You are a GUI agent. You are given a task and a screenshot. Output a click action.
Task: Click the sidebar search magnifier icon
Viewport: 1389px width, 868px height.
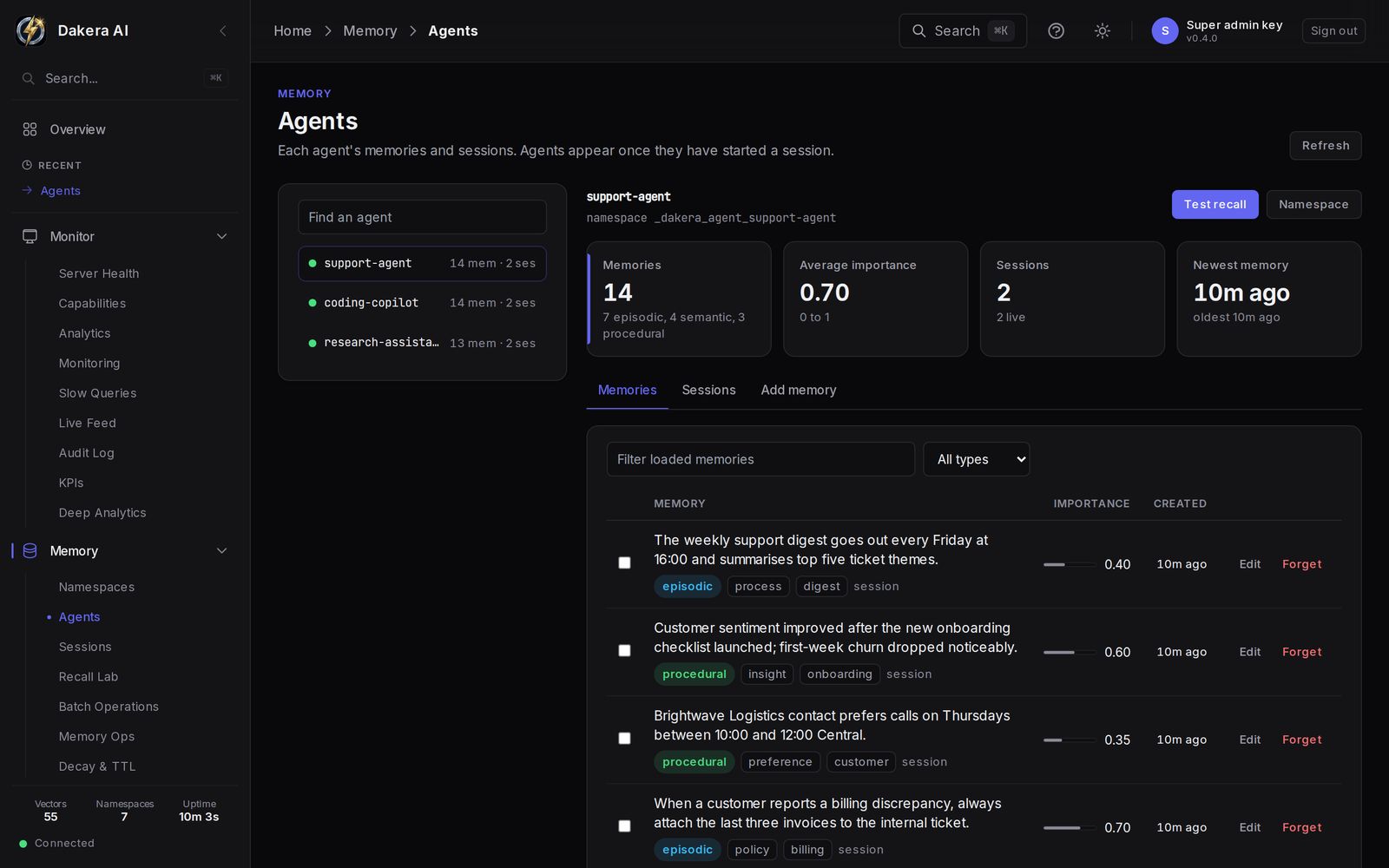[x=29, y=78]
